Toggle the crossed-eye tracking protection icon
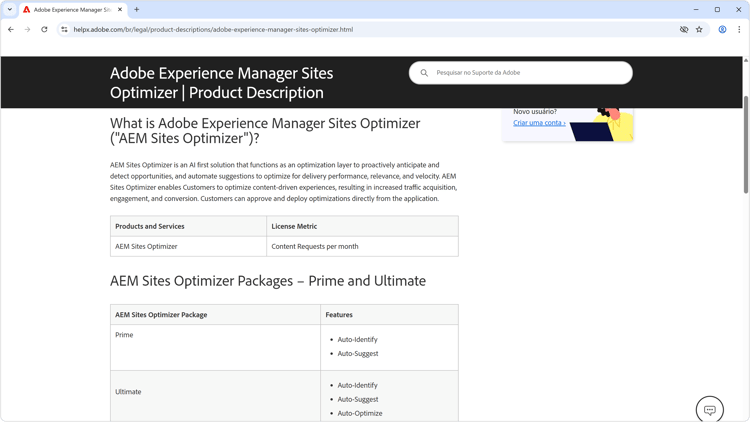Screen dimensions: 750x422 point(684,29)
